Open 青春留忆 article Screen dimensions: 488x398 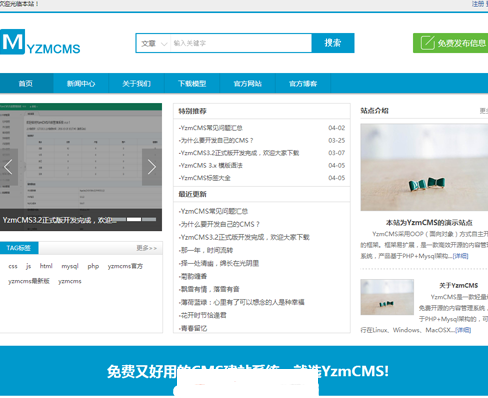(x=193, y=328)
